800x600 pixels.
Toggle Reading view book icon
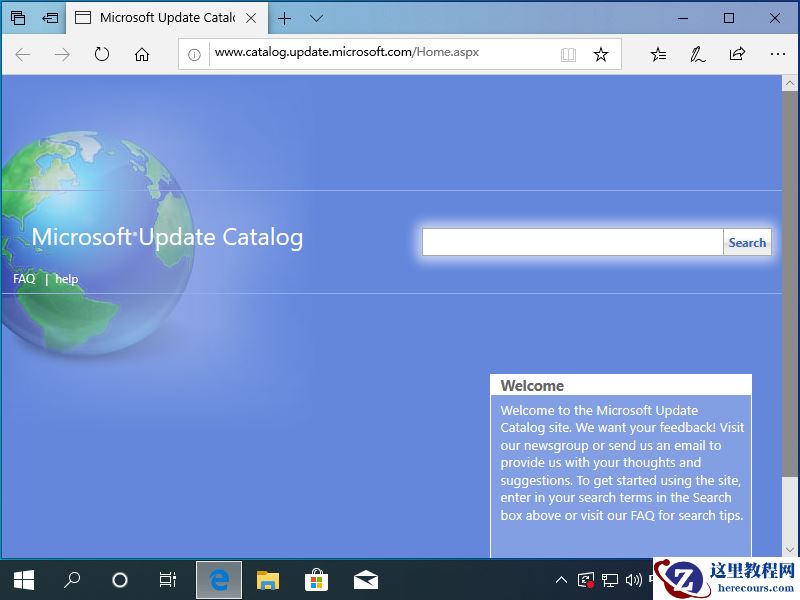click(x=568, y=54)
